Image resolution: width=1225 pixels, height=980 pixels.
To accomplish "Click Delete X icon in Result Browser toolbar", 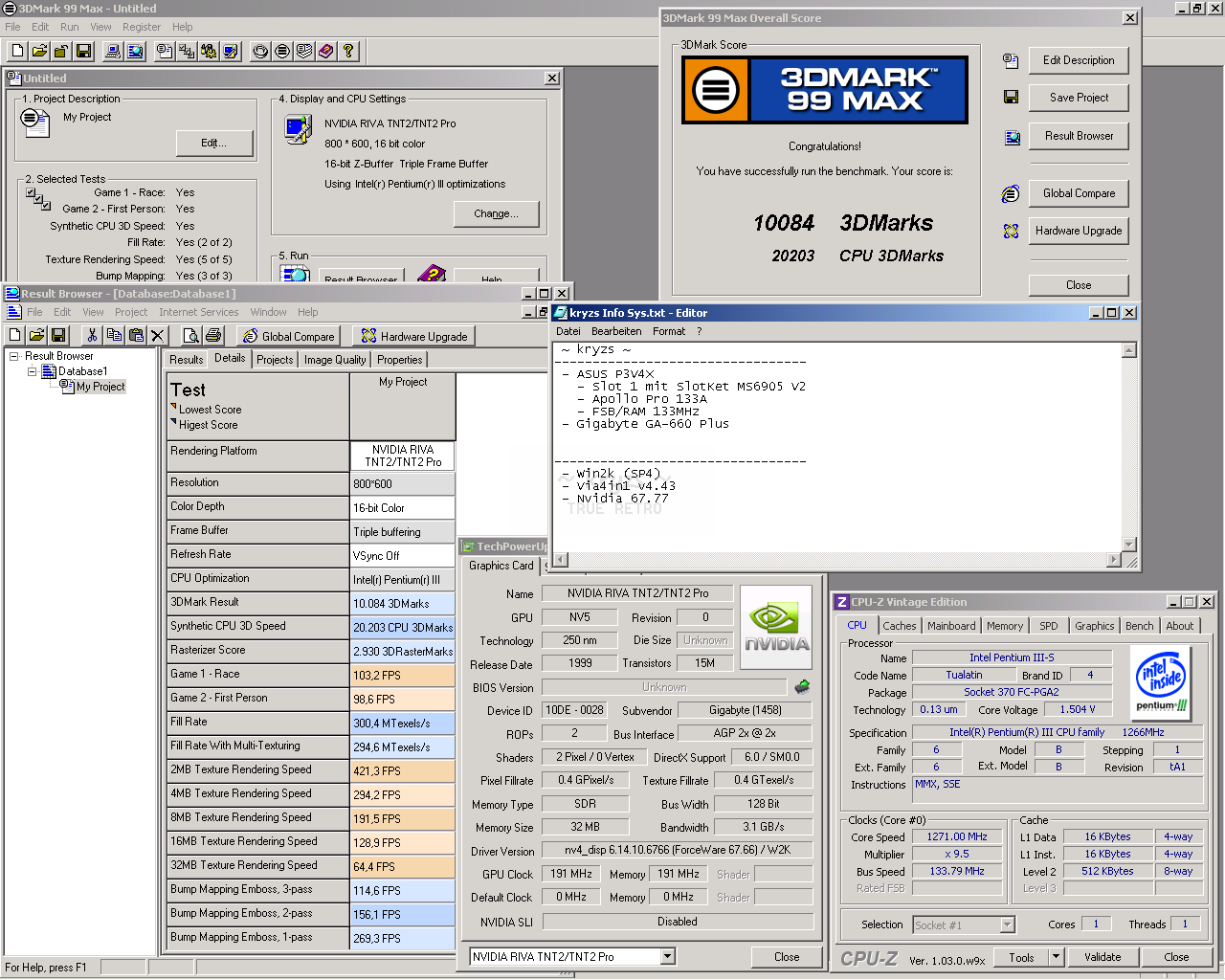I will click(158, 335).
